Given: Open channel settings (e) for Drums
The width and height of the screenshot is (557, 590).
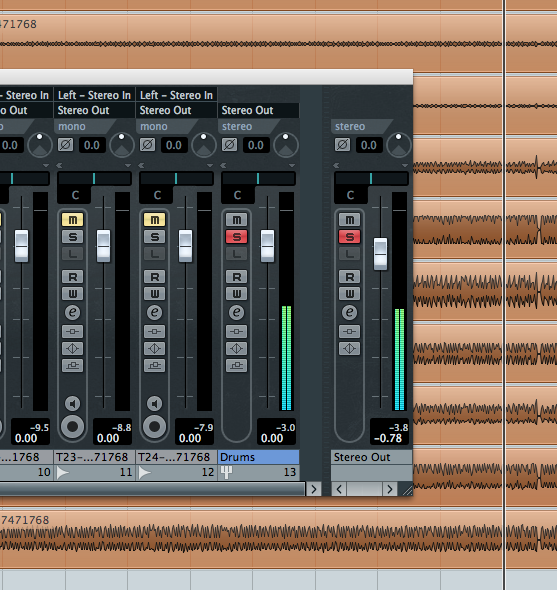Looking at the screenshot, I should click(237, 312).
